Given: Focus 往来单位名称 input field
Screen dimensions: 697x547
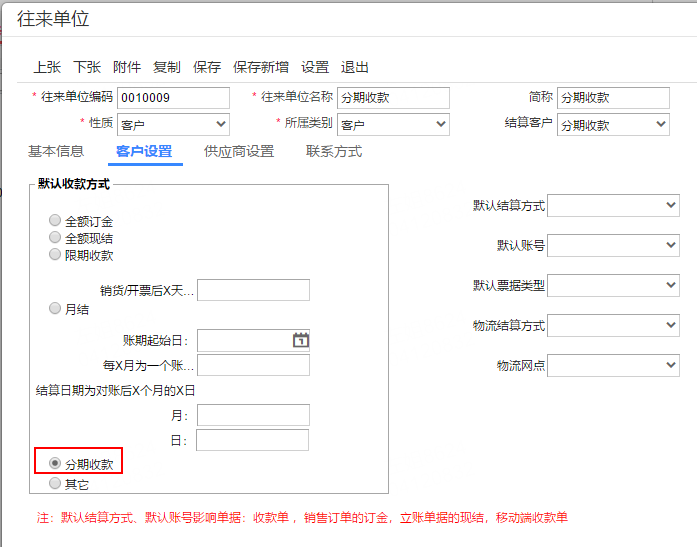Looking at the screenshot, I should click(x=393, y=98).
